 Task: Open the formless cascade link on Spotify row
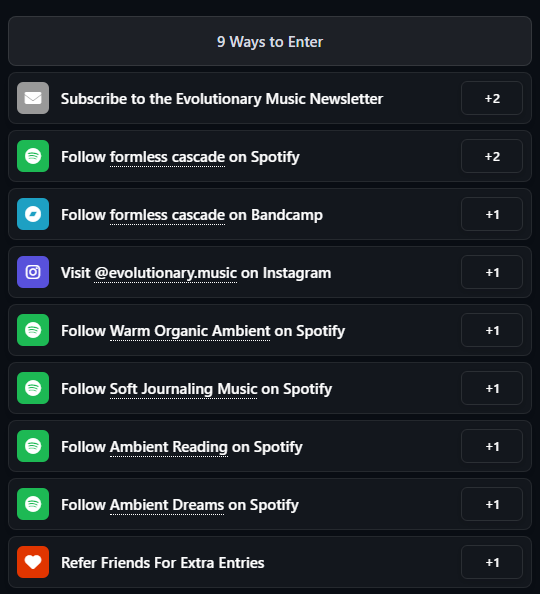click(x=167, y=157)
